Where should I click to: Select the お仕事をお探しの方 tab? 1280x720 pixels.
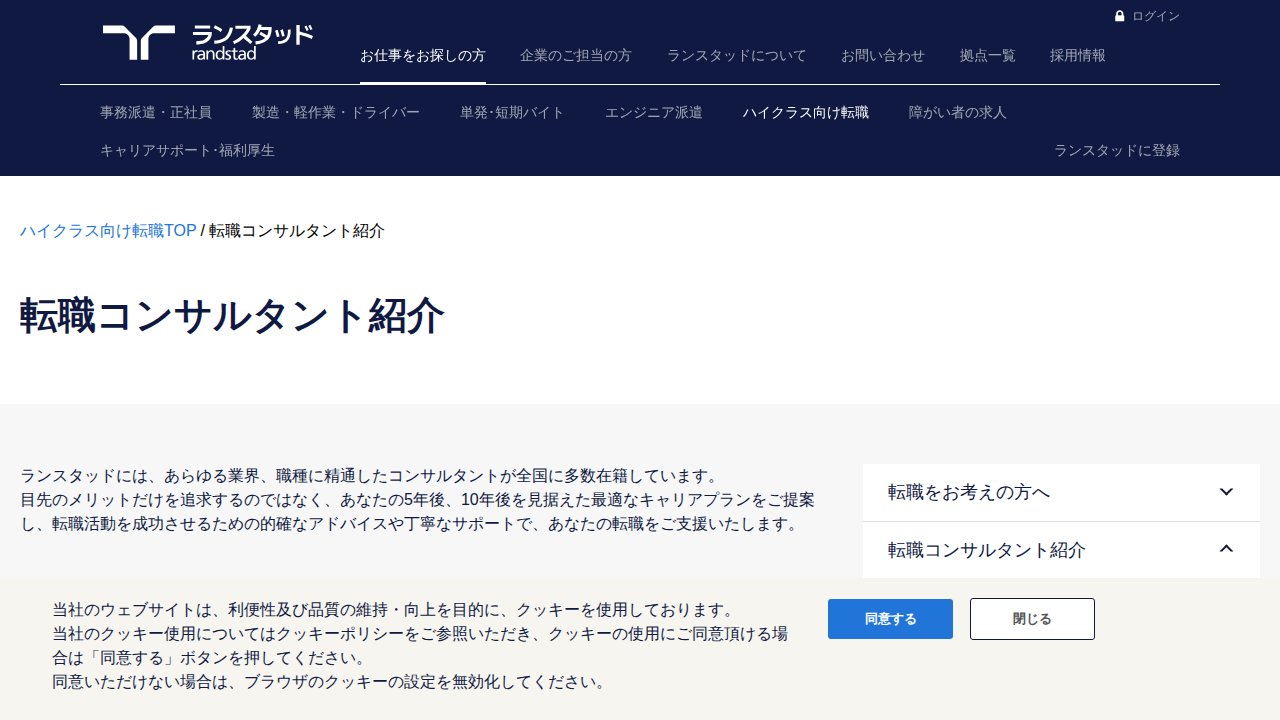coord(423,56)
